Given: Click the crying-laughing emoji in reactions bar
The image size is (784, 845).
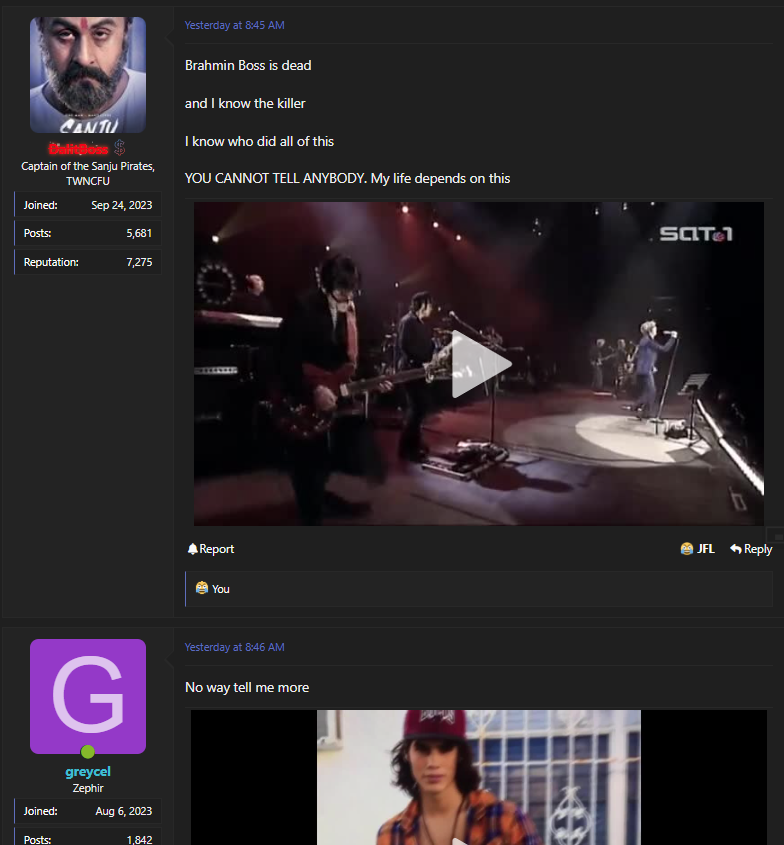Looking at the screenshot, I should 202,588.
